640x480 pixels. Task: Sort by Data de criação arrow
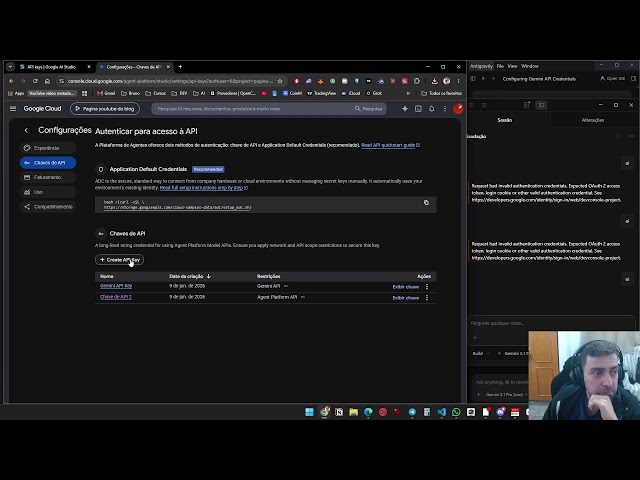[209, 276]
